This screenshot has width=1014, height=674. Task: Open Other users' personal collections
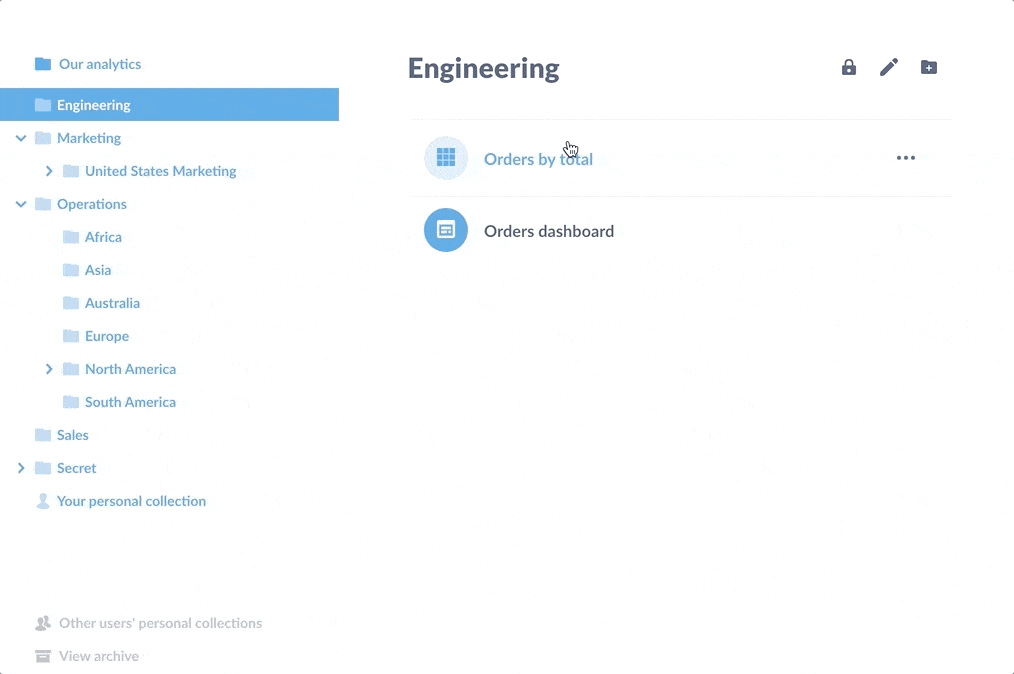[x=160, y=623]
